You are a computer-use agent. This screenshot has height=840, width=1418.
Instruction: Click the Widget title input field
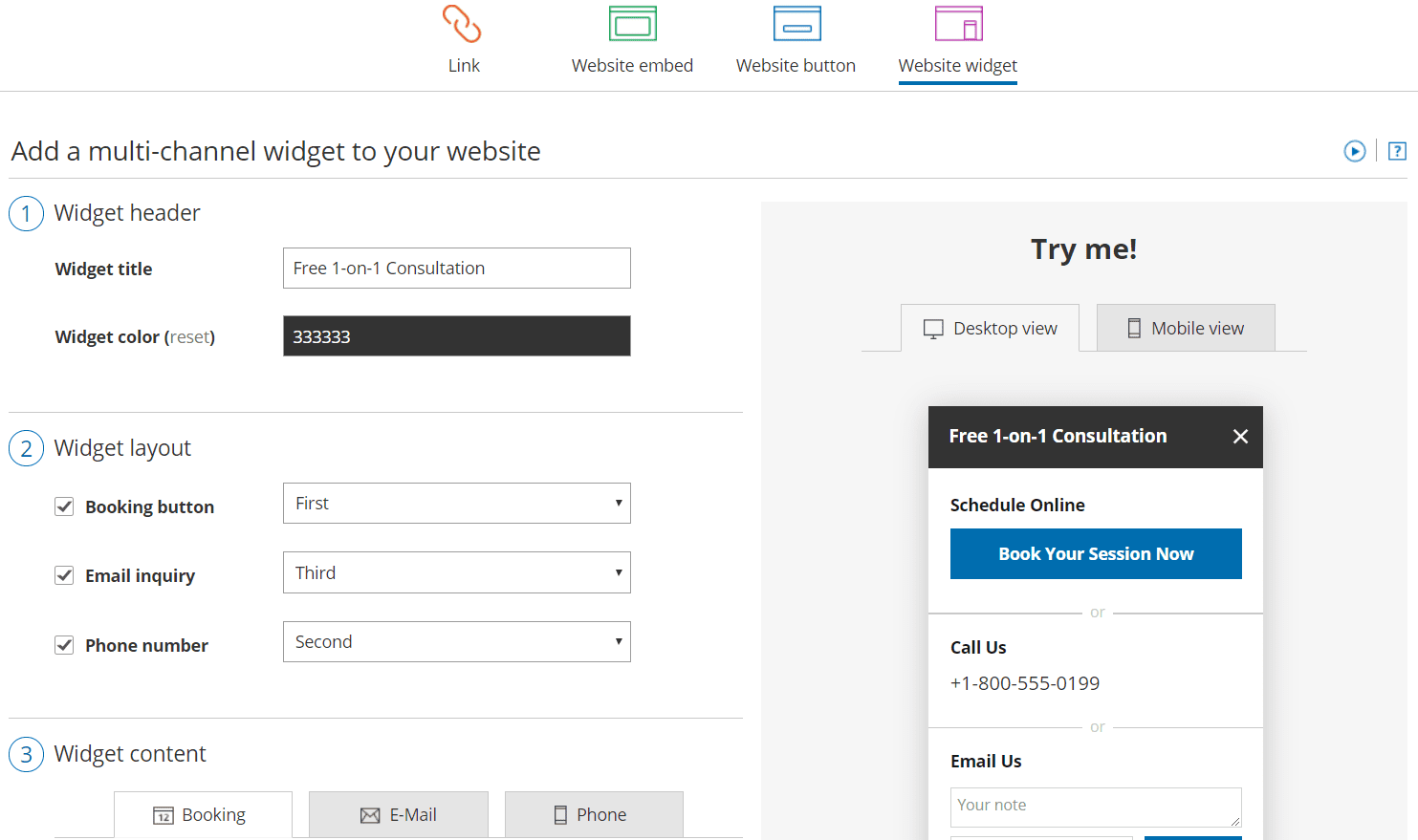pyautogui.click(x=456, y=268)
